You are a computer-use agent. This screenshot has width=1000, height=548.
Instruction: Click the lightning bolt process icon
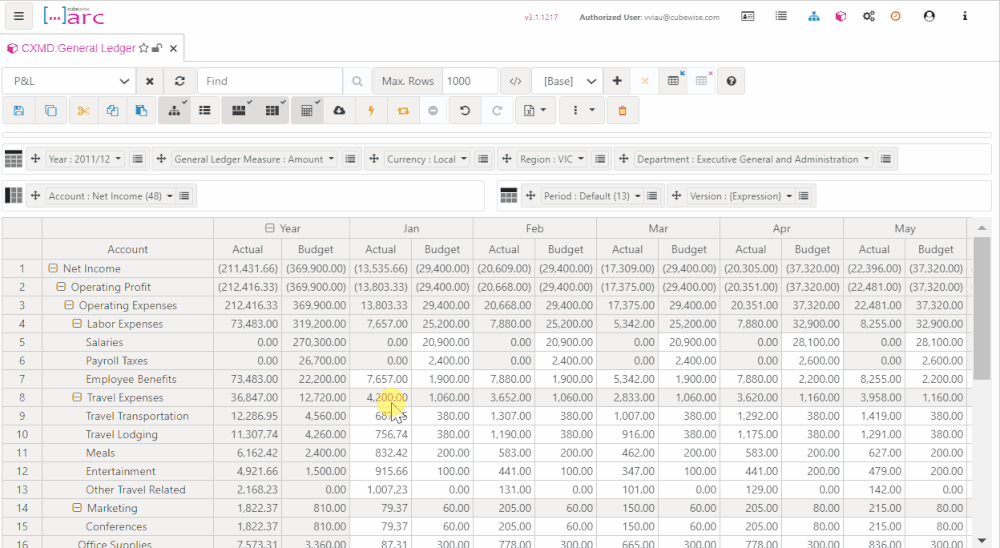[x=372, y=110]
